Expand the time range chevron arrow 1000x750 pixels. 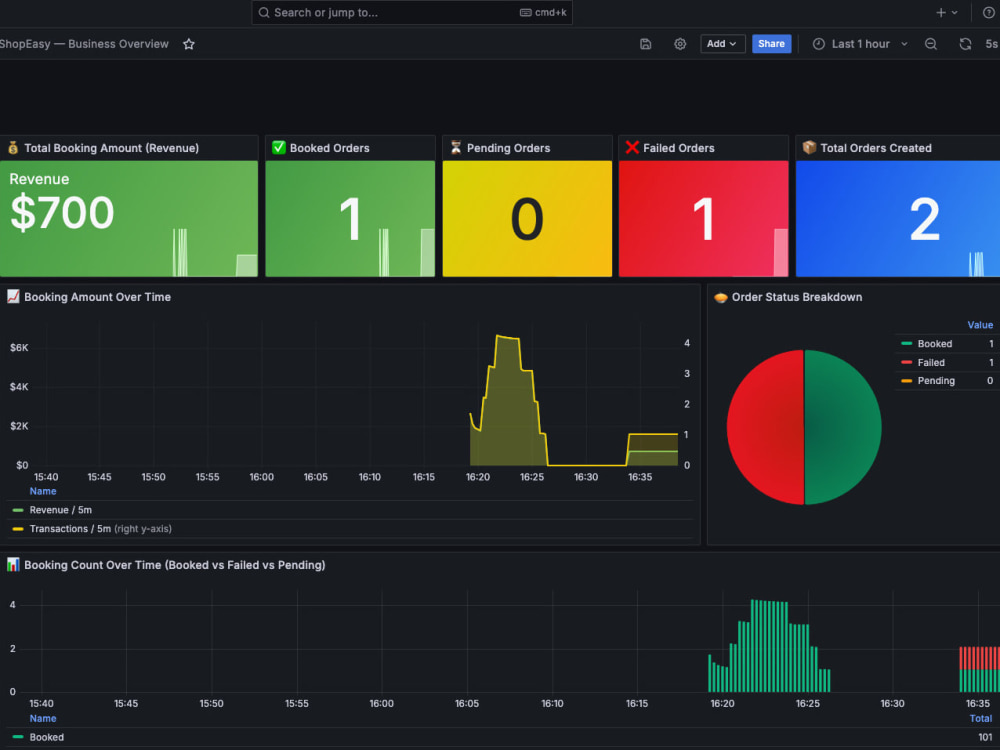pyautogui.click(x=904, y=44)
